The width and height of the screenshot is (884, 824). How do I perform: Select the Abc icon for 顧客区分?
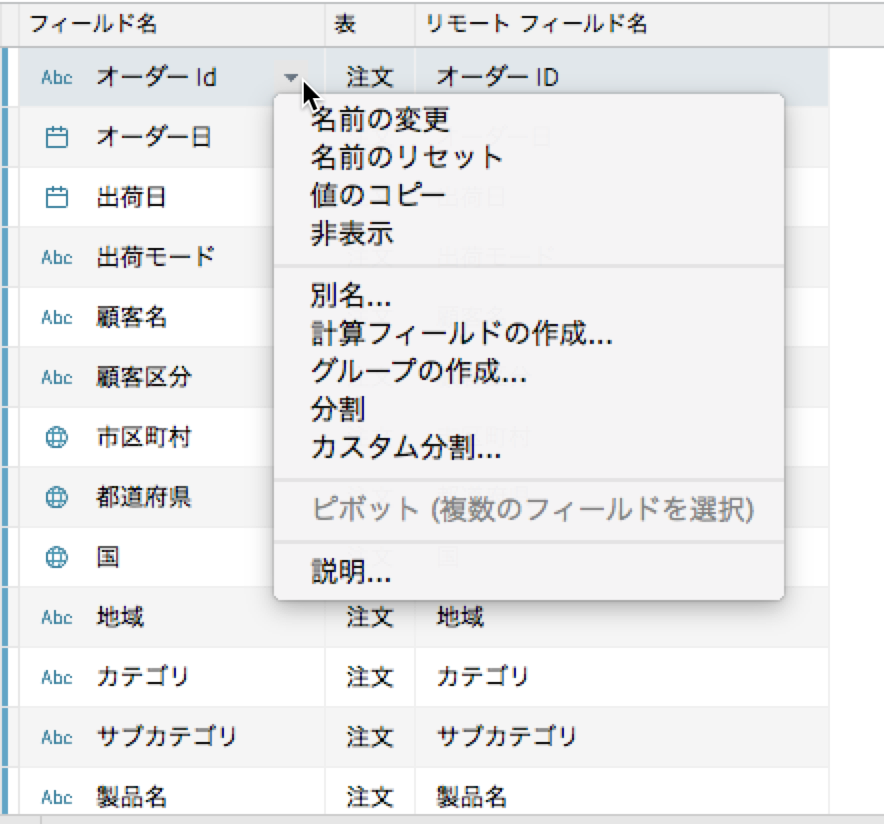point(57,377)
